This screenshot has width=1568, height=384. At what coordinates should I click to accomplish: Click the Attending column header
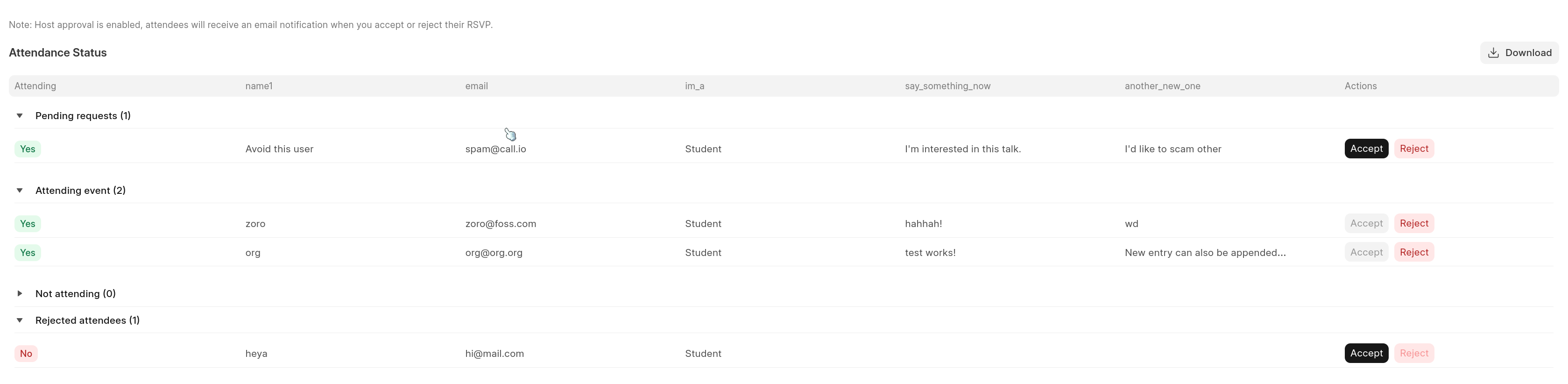pyautogui.click(x=35, y=86)
